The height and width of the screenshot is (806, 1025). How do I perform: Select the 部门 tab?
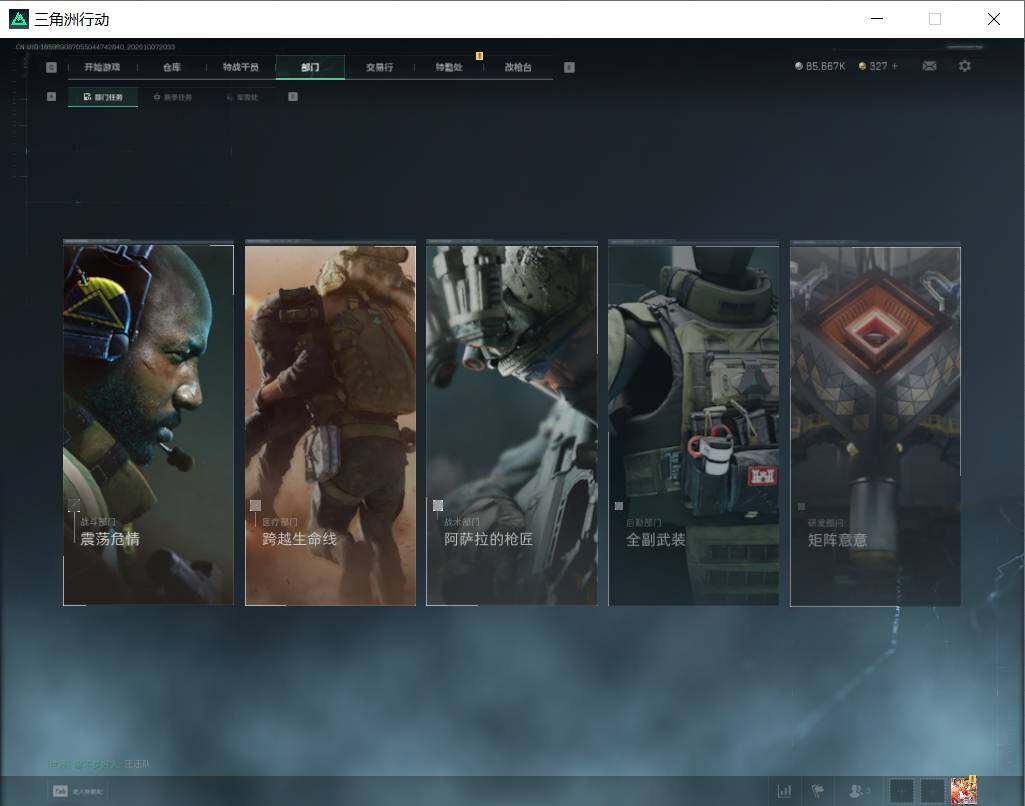pos(310,67)
